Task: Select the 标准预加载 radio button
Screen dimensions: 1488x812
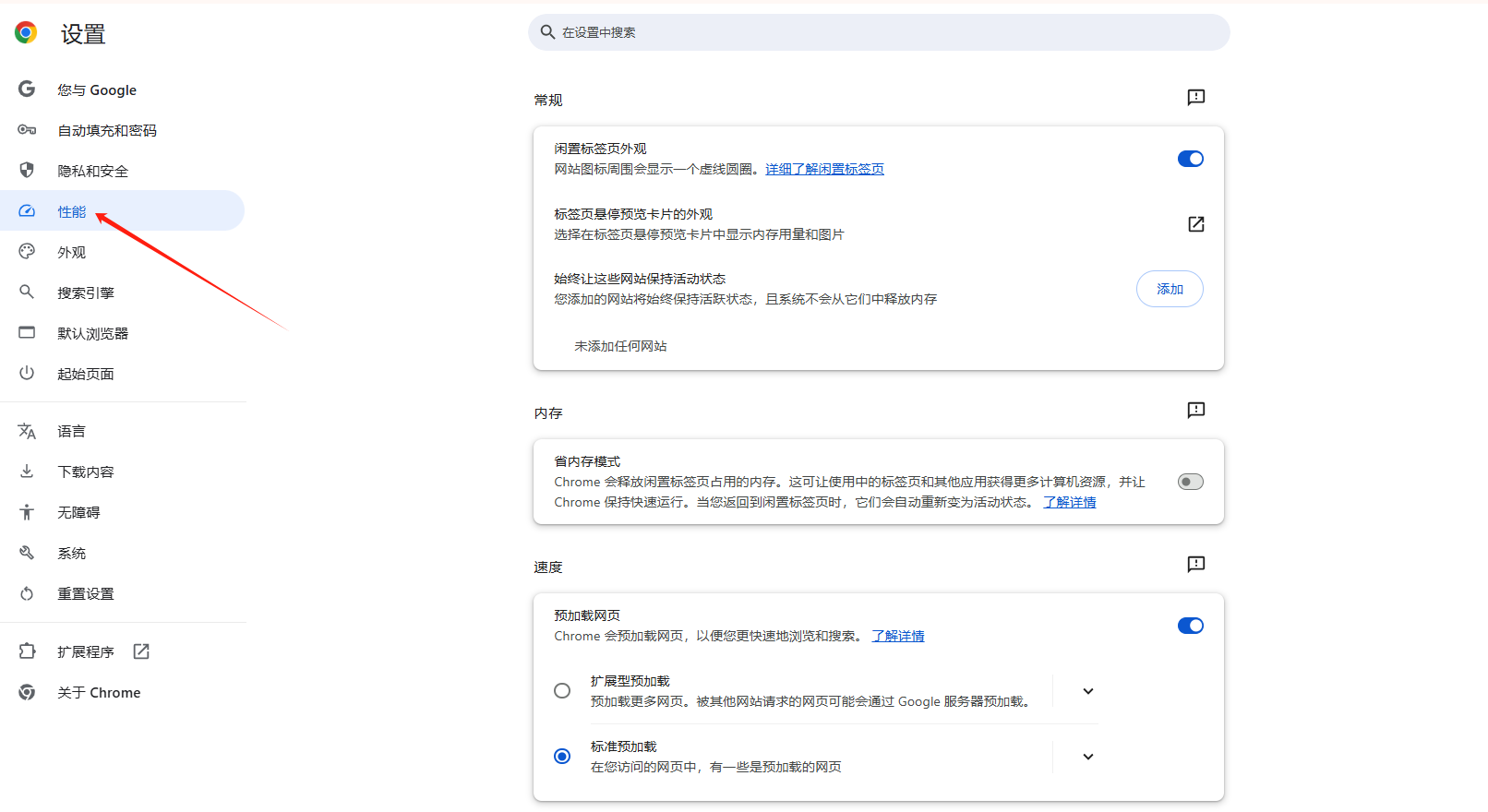Action: click(x=562, y=757)
